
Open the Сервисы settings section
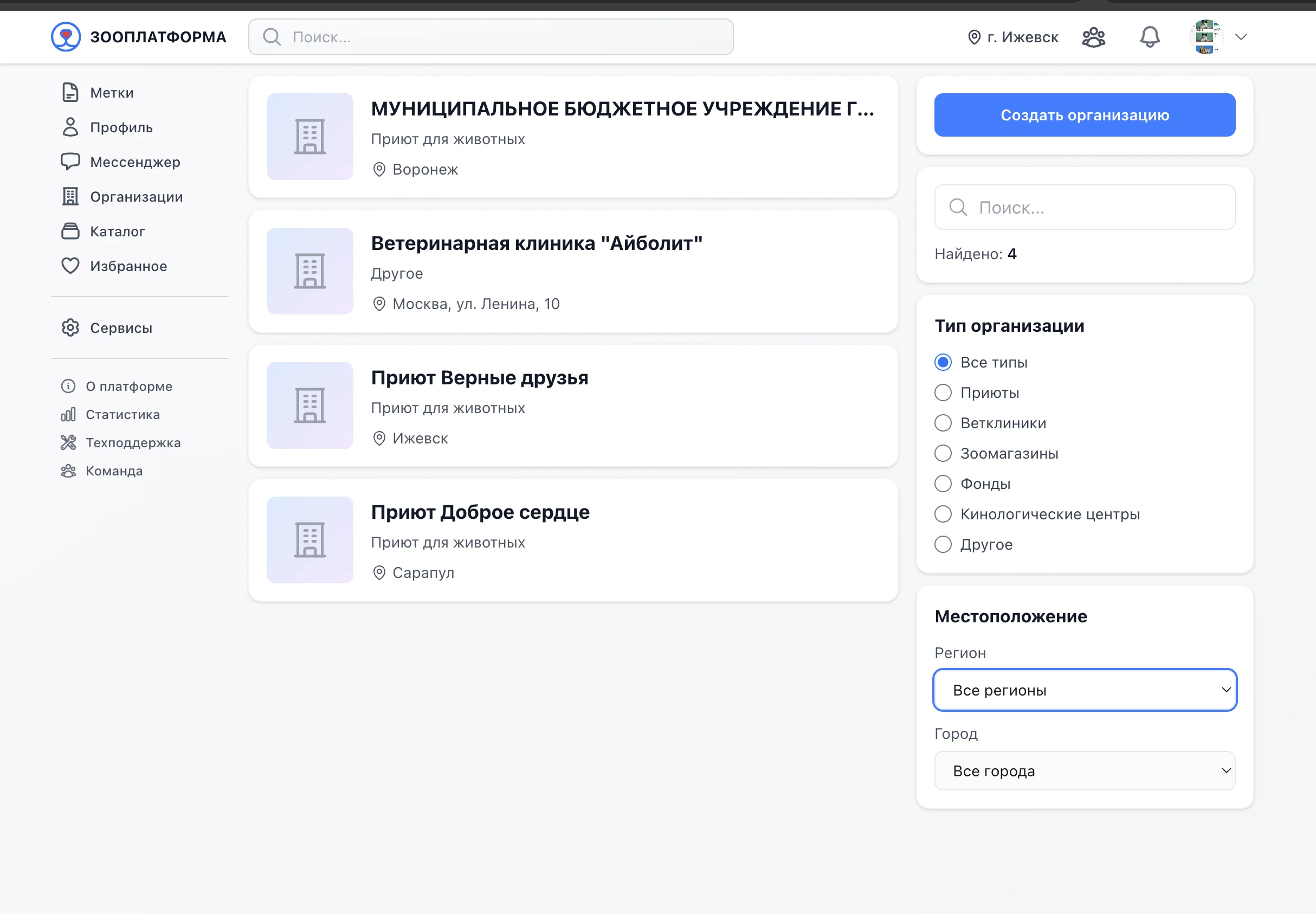pyautogui.click(x=120, y=327)
